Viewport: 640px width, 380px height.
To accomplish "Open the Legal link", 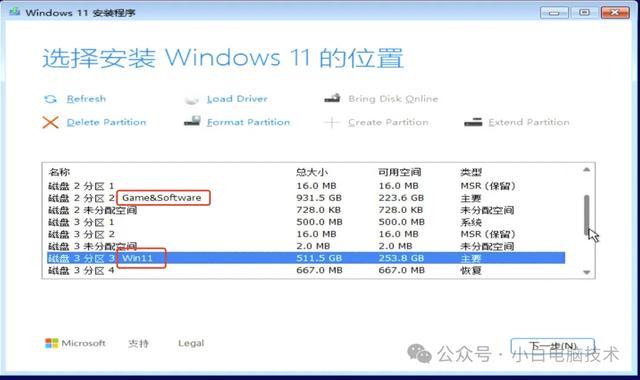I will (x=191, y=343).
